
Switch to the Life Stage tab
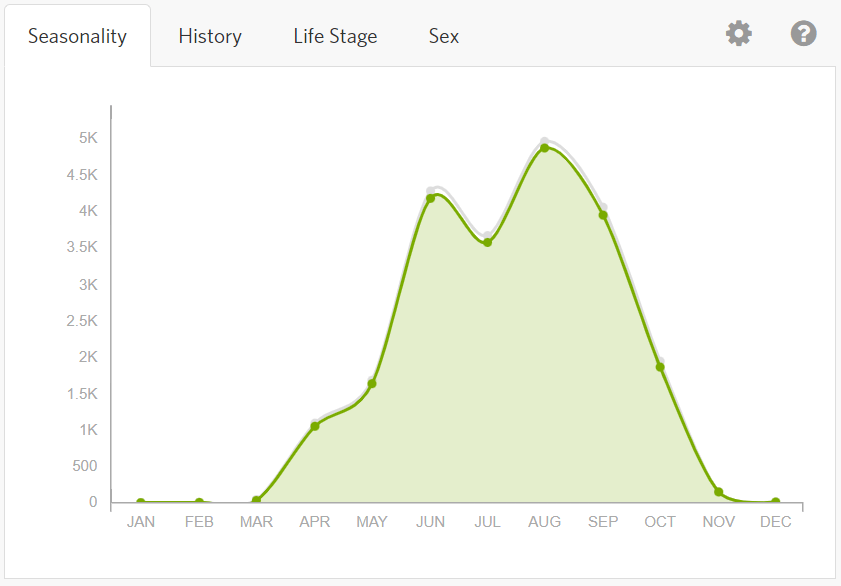click(x=335, y=36)
